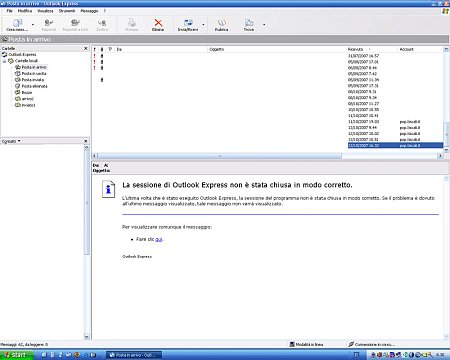Select Outlook Express root in folder tree
This screenshot has width=450, height=360.
[19, 55]
